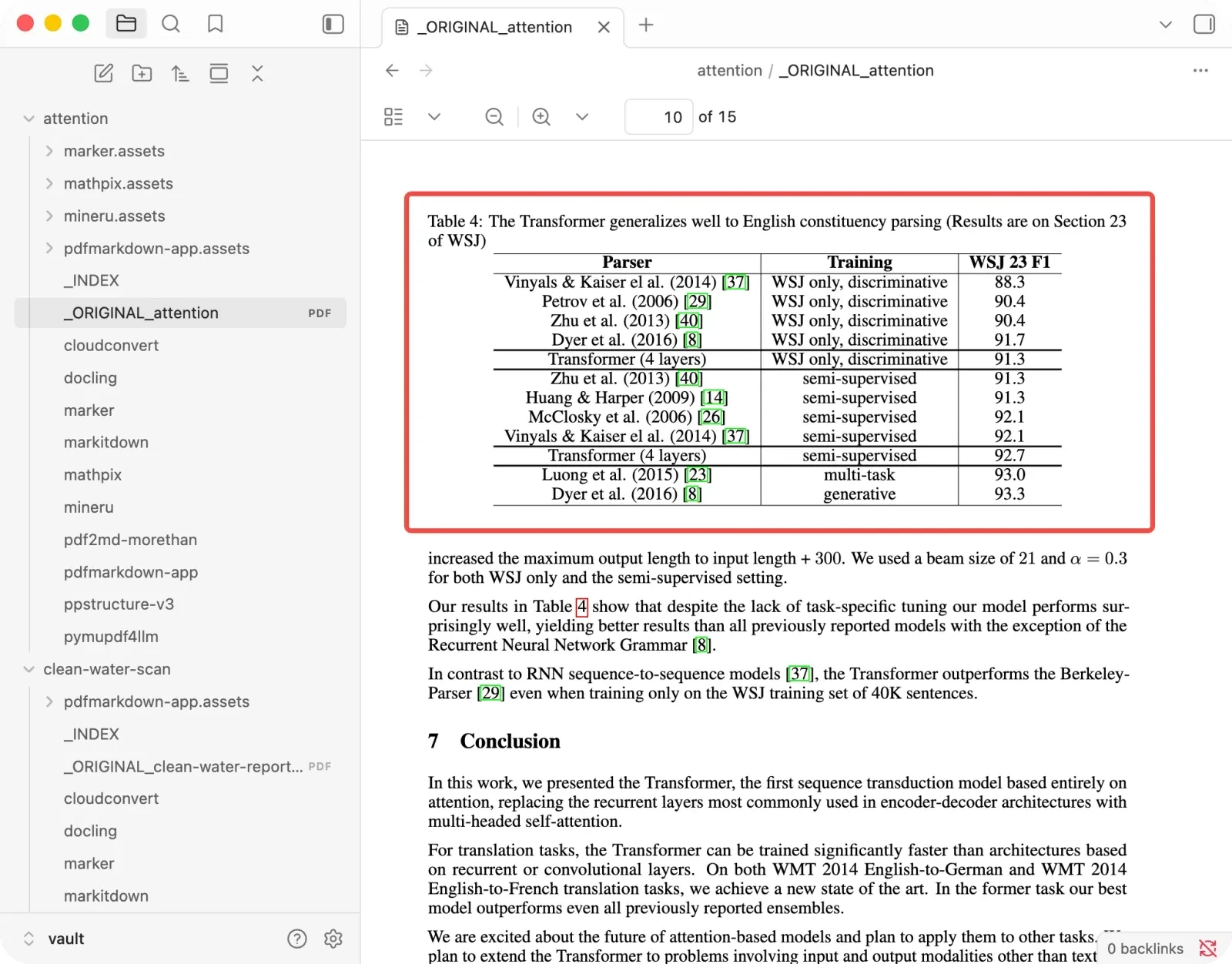Follow citation [14] in Huang & Harper row
Screen dimensions: 1232x964
point(714,397)
